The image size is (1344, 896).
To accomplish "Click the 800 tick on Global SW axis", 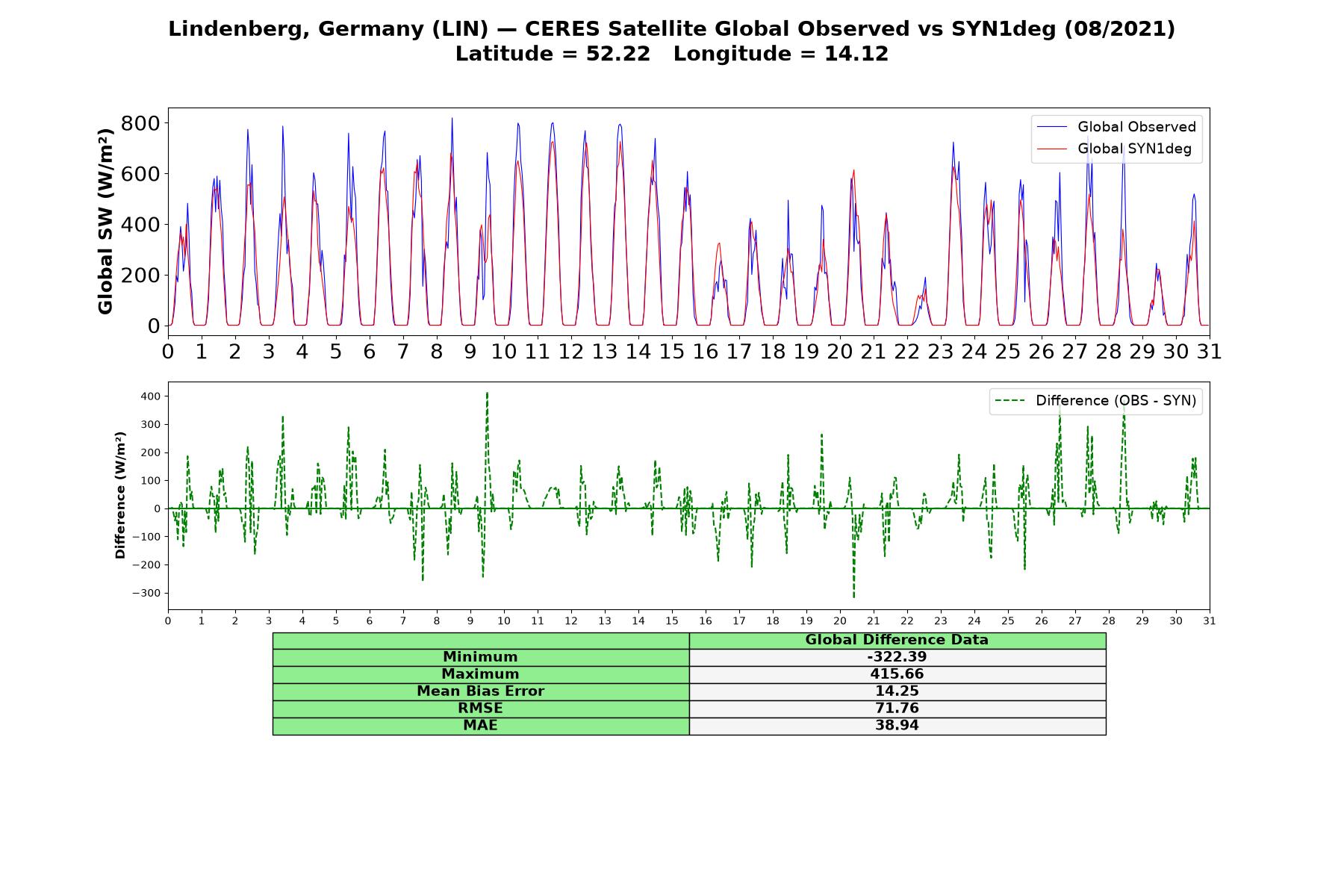I will pyautogui.click(x=140, y=123).
